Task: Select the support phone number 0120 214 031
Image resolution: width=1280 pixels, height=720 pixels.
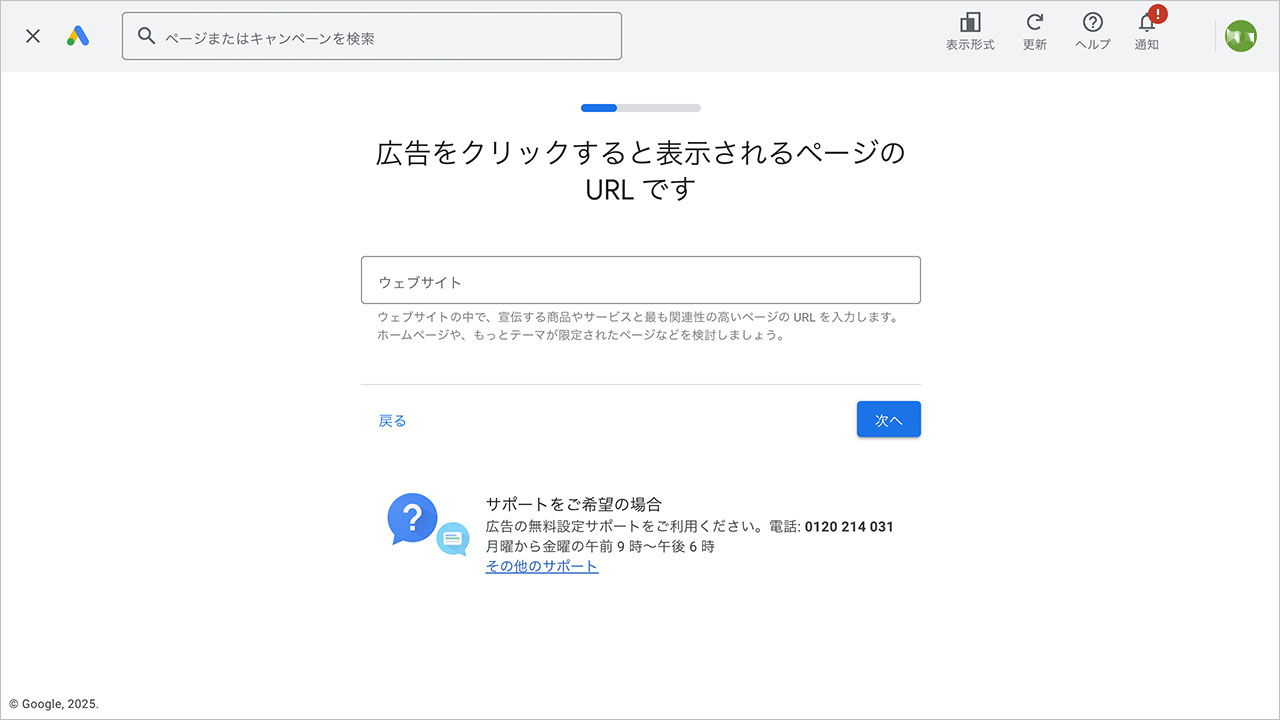Action: pos(848,526)
